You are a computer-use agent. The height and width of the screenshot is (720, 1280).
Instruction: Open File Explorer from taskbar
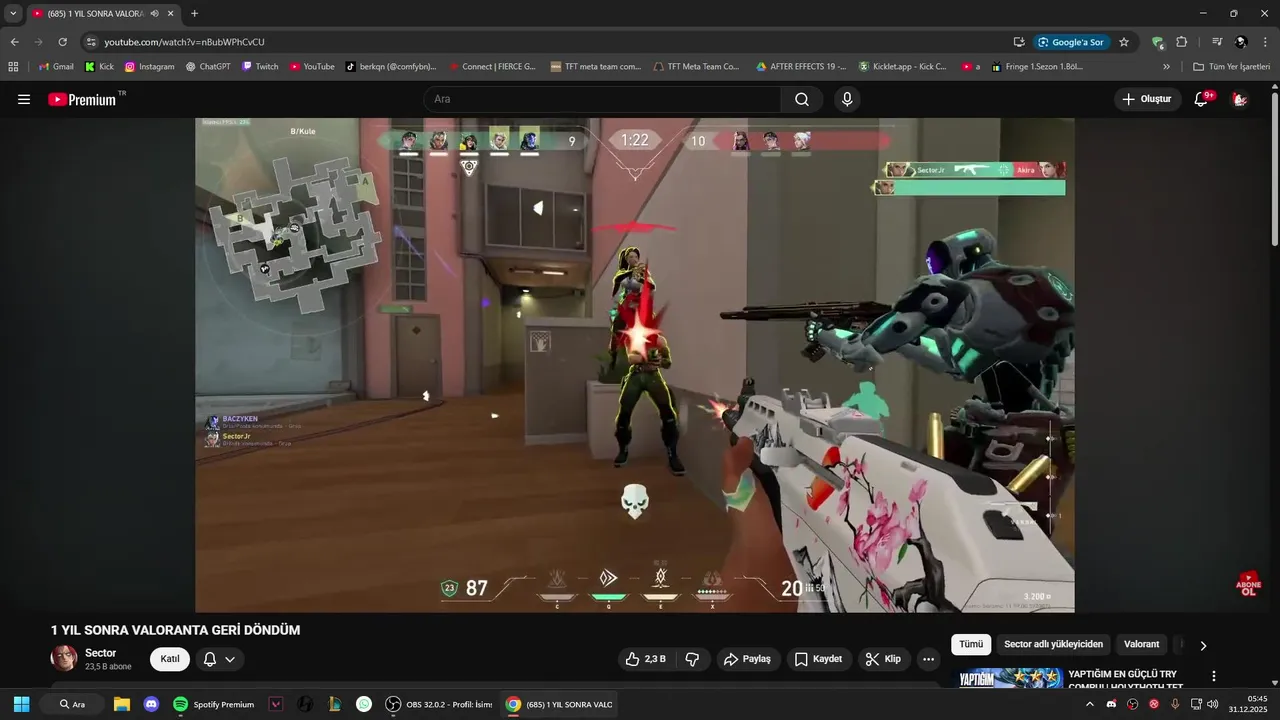pyautogui.click(x=122, y=704)
